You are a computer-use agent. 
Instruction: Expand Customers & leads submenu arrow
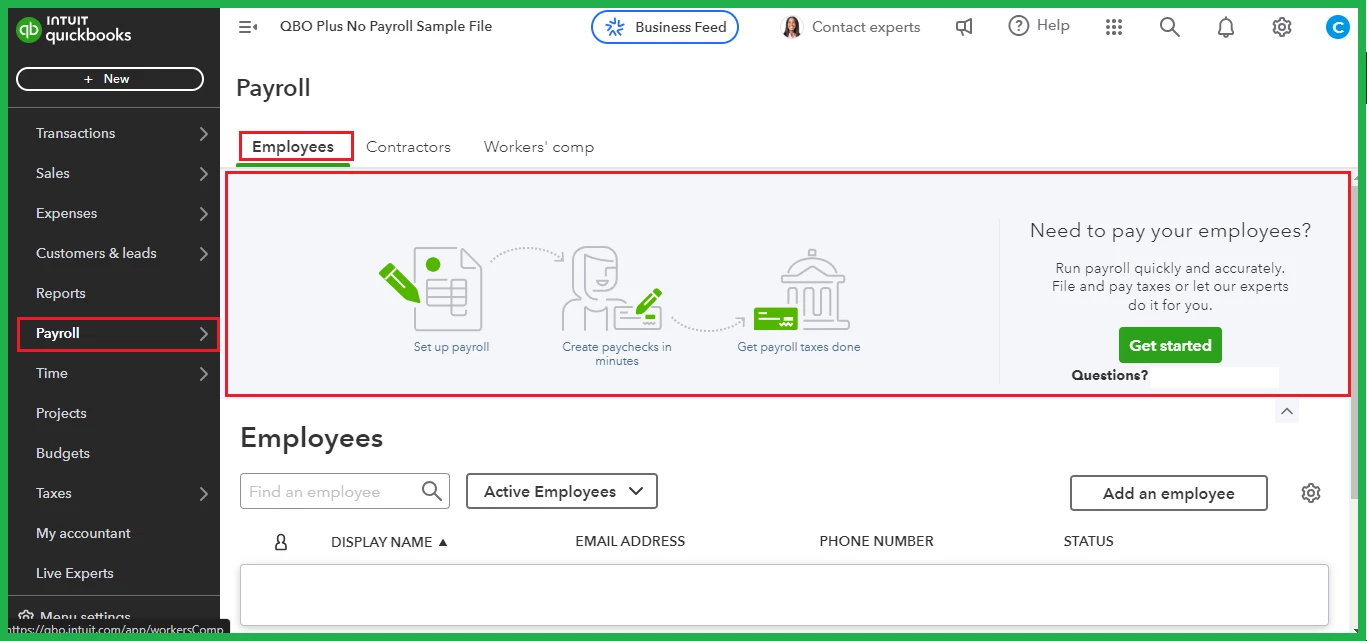point(203,253)
